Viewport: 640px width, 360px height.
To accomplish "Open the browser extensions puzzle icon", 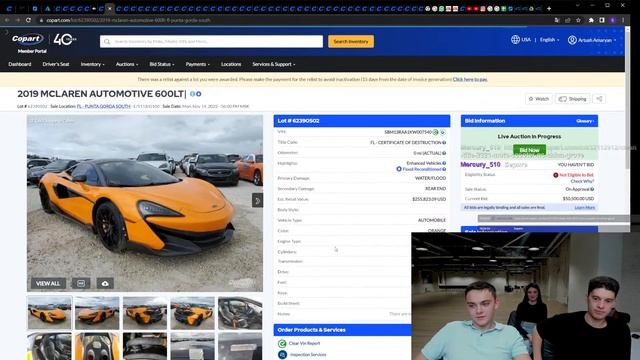I will pyautogui.click(x=591, y=20).
